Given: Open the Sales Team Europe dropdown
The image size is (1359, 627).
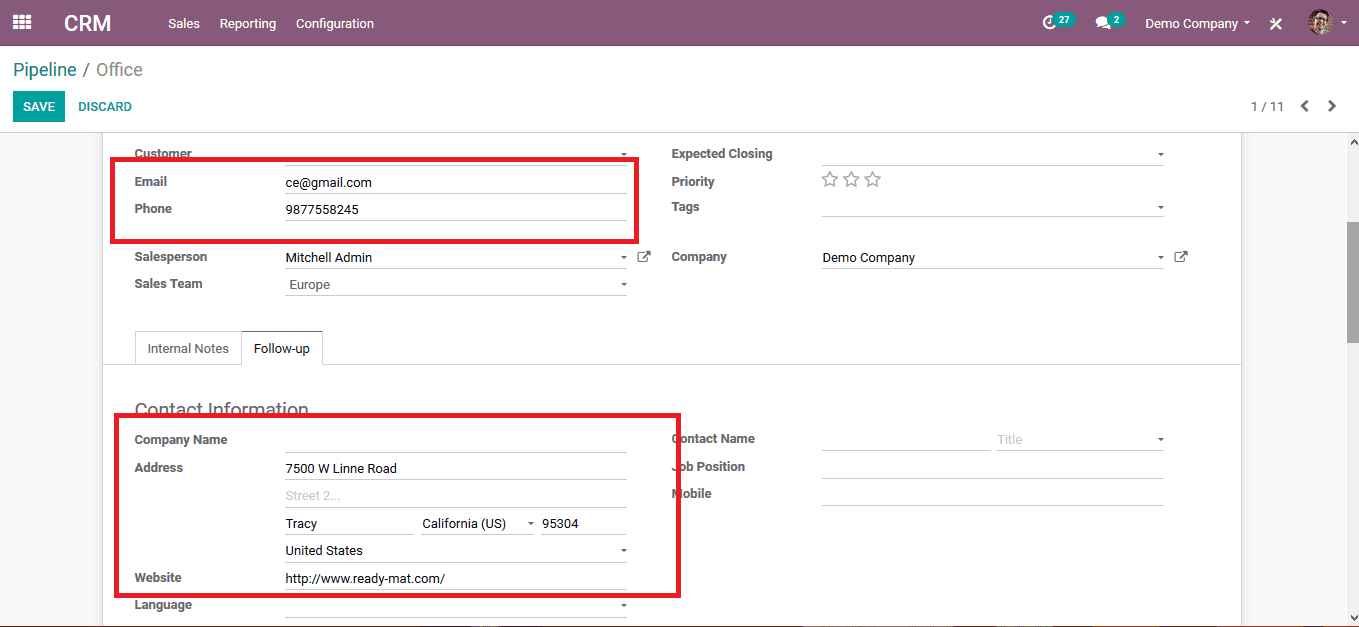Looking at the screenshot, I should click(x=456, y=285).
